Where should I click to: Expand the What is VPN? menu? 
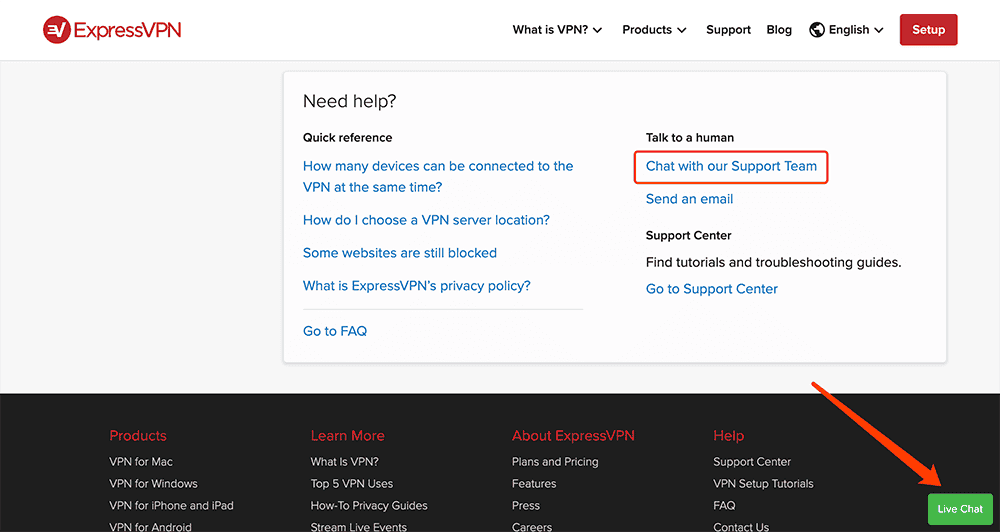coord(557,30)
